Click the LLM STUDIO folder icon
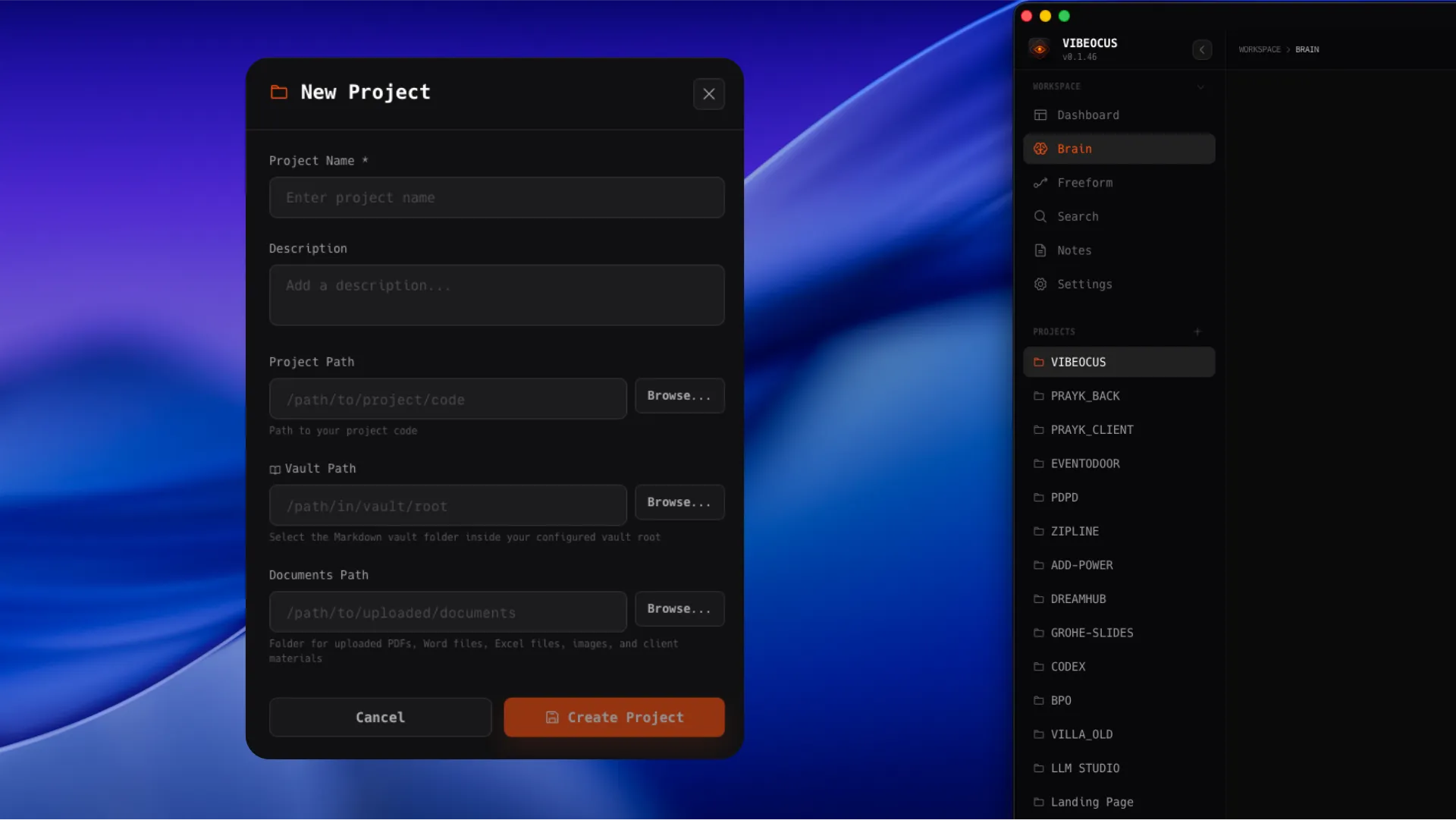 click(x=1039, y=768)
